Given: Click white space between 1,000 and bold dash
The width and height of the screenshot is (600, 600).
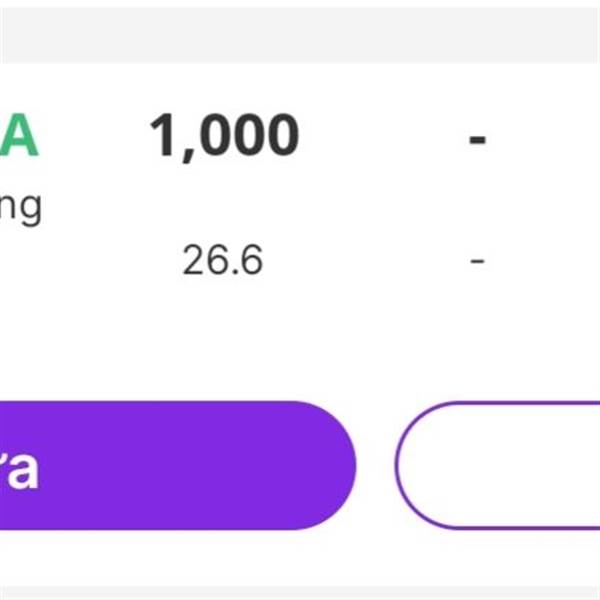Looking at the screenshot, I should (x=385, y=138).
